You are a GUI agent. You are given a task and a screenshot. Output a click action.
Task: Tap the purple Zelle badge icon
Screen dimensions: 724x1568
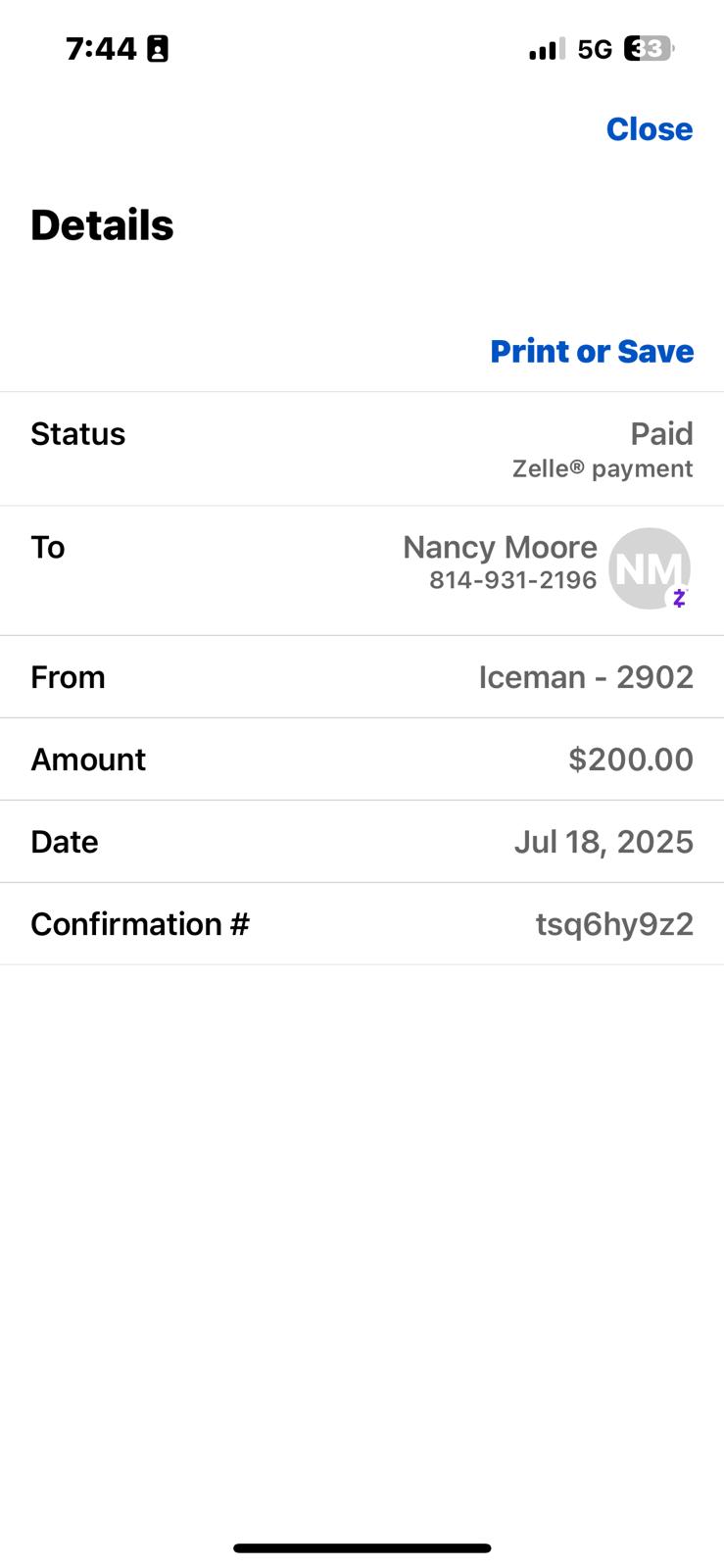(x=679, y=597)
